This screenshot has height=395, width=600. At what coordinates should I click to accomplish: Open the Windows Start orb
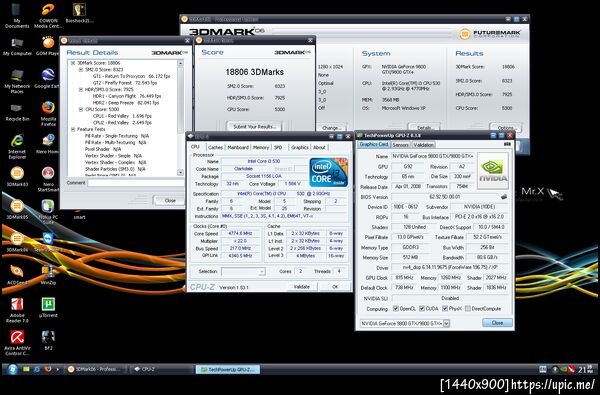click(x=12, y=369)
